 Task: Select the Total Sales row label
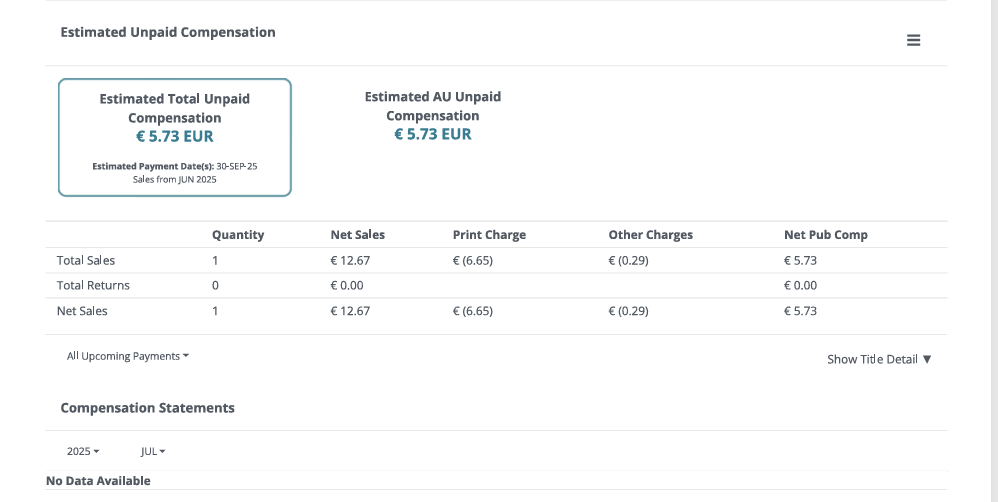86,261
